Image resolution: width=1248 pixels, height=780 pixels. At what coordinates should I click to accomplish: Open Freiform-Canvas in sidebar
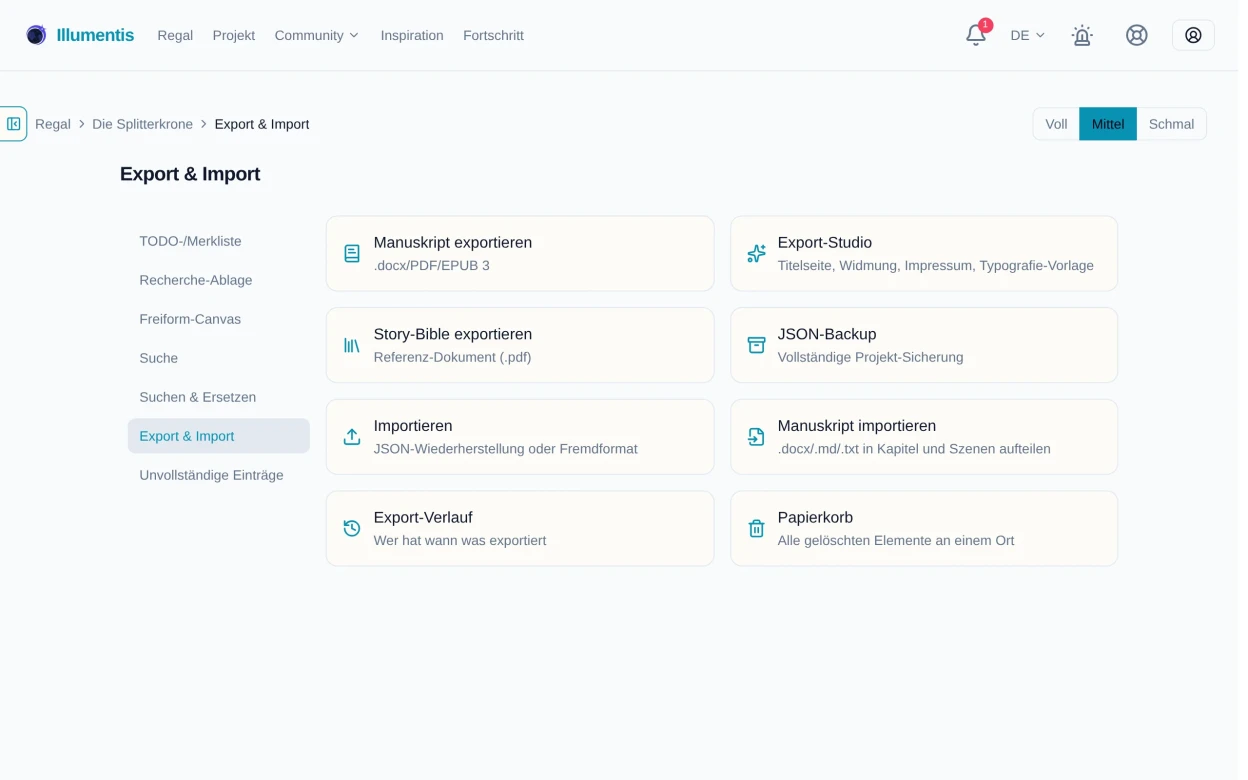coord(218,319)
